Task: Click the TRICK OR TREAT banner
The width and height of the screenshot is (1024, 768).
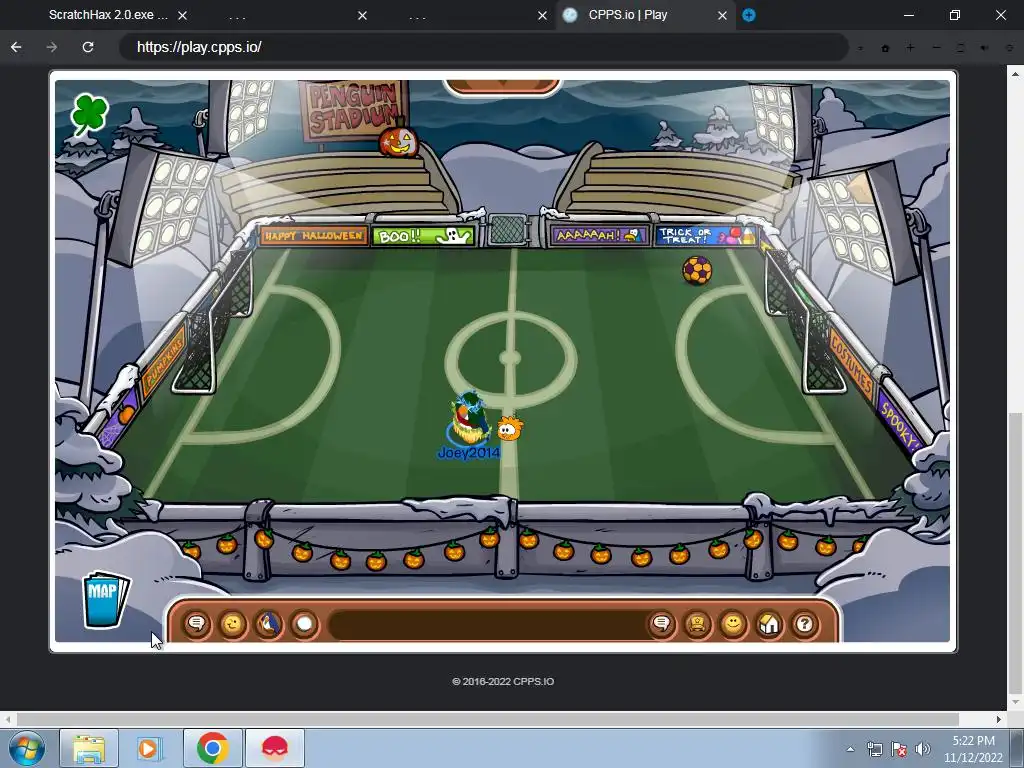Action: click(705, 235)
